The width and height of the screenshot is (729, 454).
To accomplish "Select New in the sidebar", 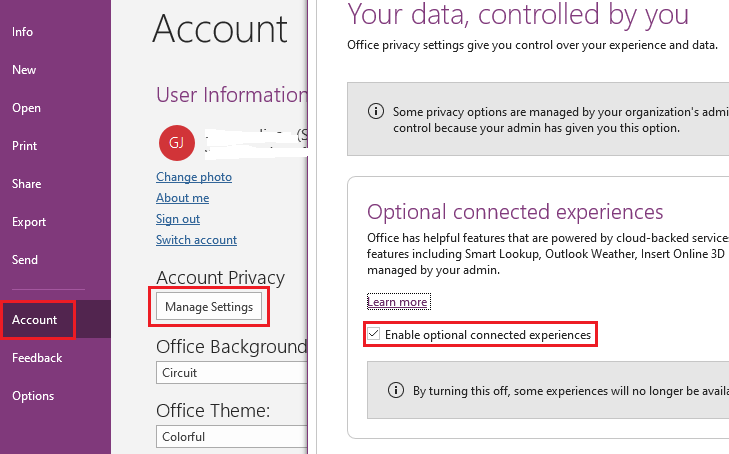I will (24, 70).
